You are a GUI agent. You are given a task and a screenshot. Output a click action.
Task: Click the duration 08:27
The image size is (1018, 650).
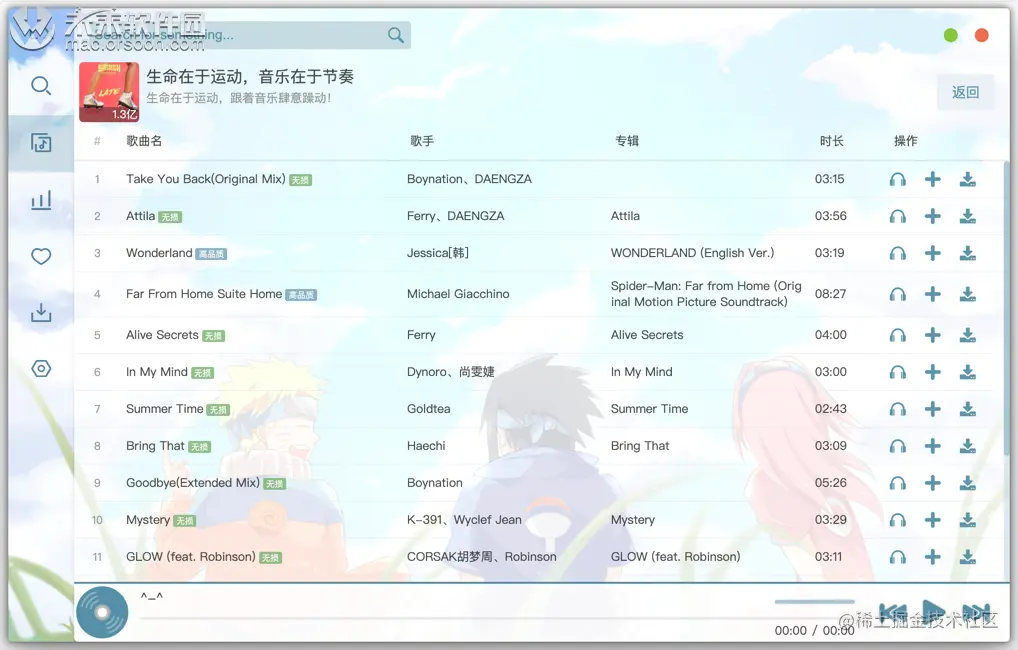830,294
